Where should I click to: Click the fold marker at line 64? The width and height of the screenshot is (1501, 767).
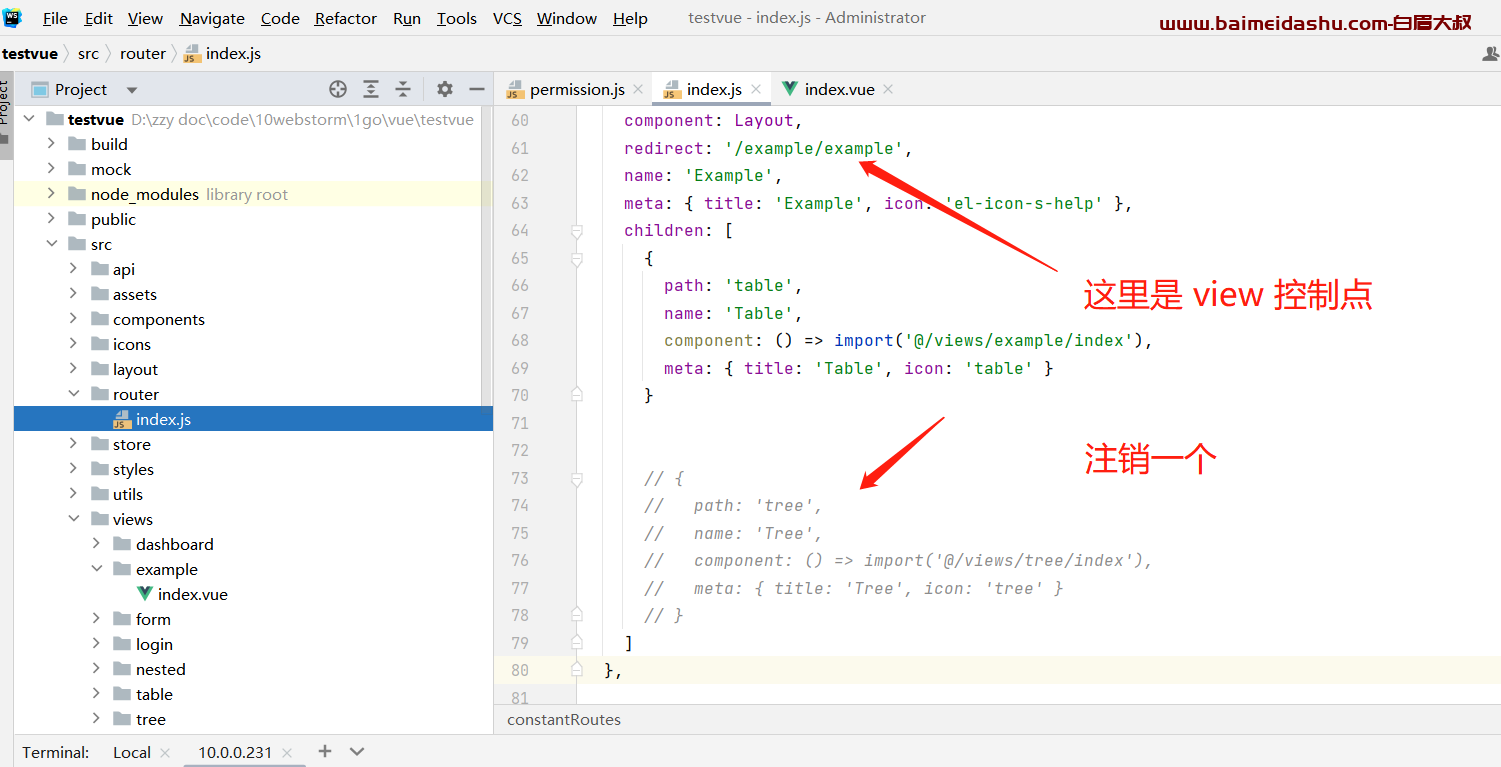click(x=576, y=231)
